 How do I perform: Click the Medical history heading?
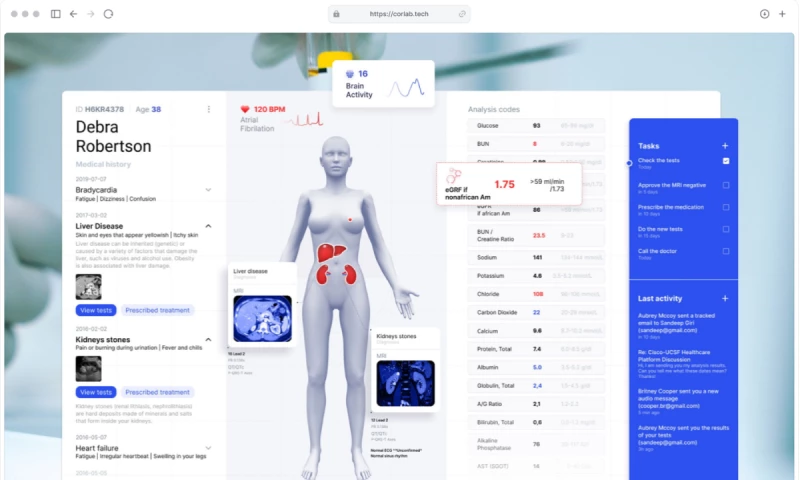[x=103, y=164]
